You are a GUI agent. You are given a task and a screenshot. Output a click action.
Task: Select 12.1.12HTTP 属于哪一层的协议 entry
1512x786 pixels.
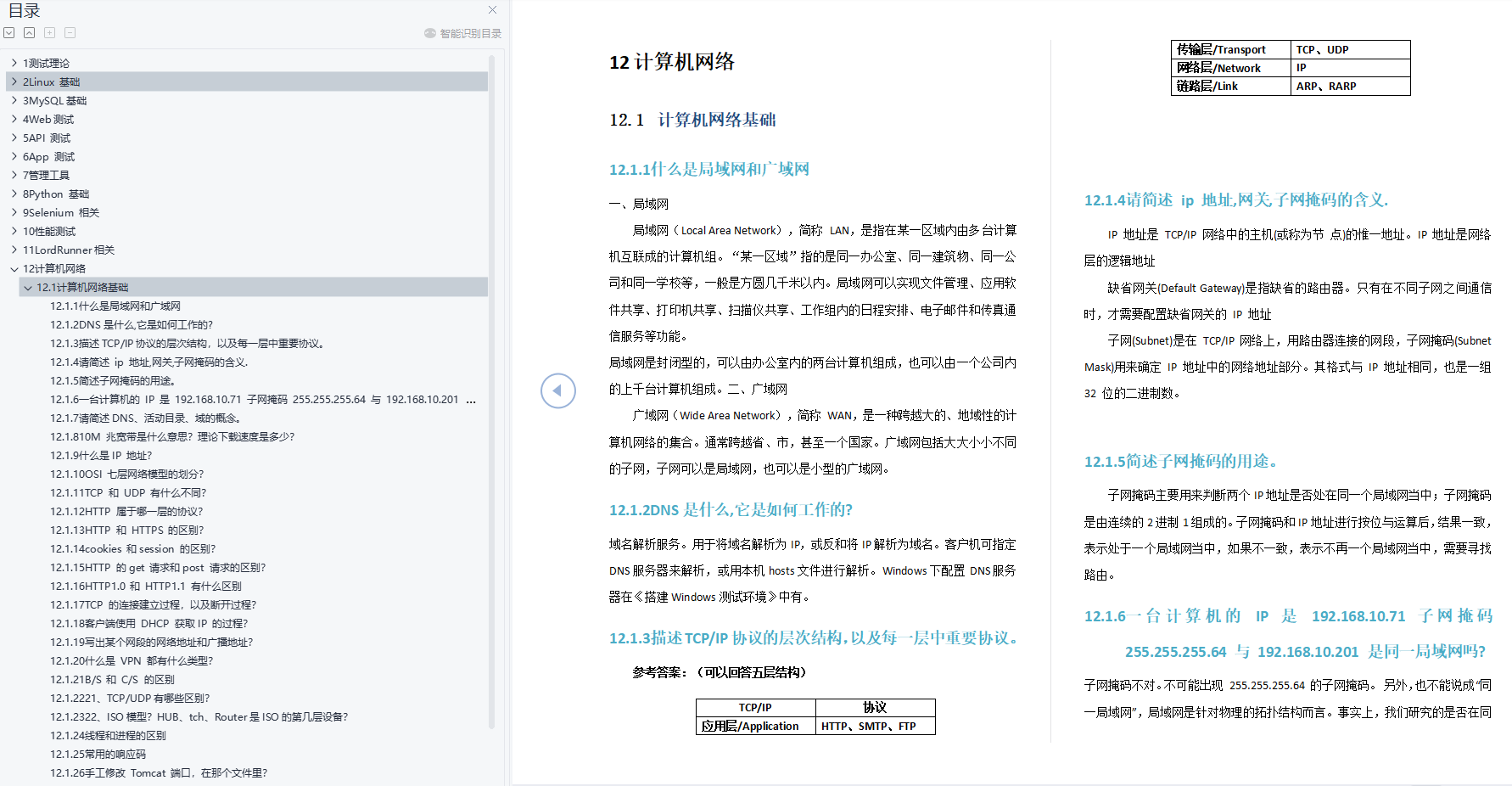click(126, 511)
